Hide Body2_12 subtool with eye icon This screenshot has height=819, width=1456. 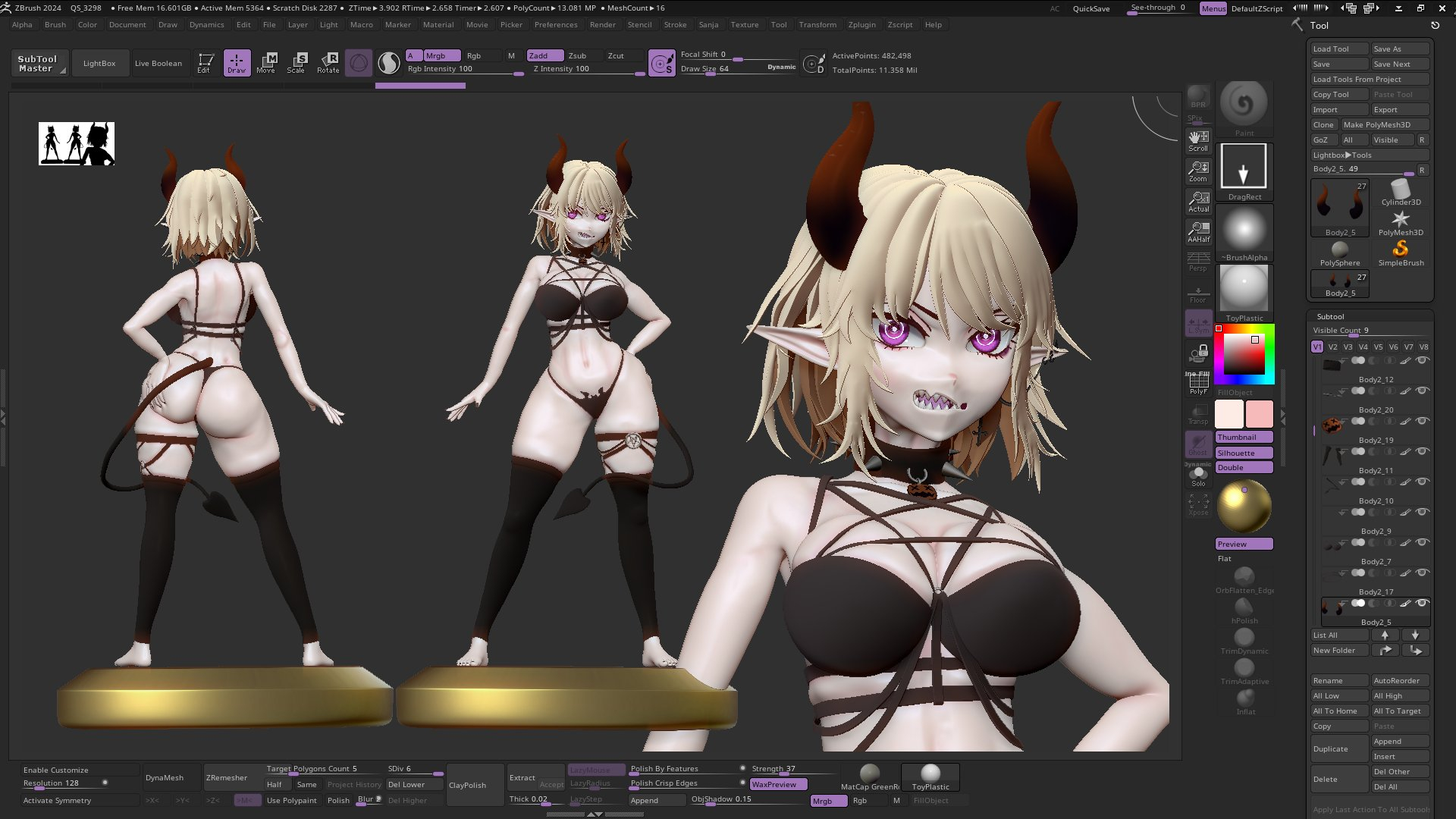coord(1423,360)
